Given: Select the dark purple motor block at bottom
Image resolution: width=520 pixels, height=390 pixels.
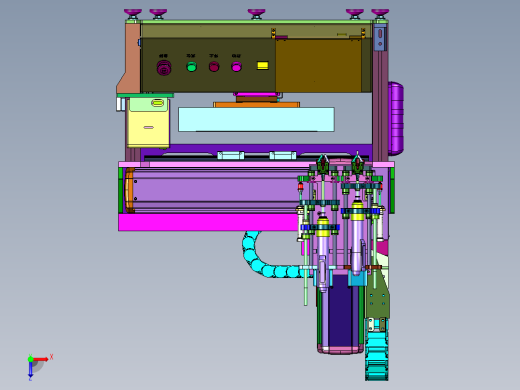Looking at the screenshot, I should (x=340, y=310).
